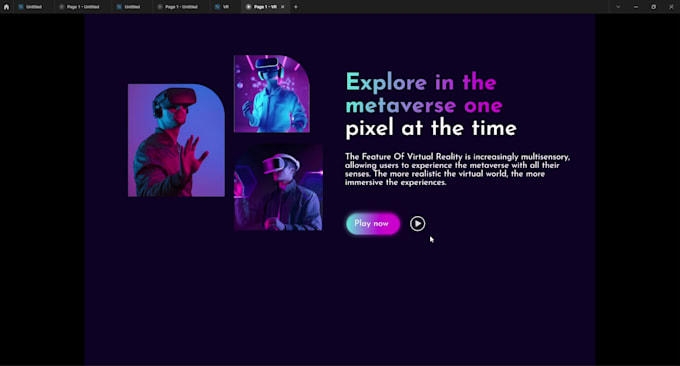Viewport: 680px width, 366px height.
Task: Click the heading line "metaverse one"
Action: pos(424,105)
